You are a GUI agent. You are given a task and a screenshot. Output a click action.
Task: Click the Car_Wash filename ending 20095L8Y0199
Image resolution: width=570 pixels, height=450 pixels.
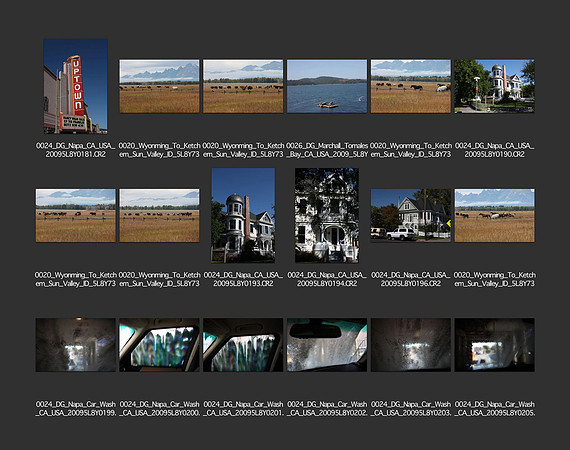tap(76, 408)
